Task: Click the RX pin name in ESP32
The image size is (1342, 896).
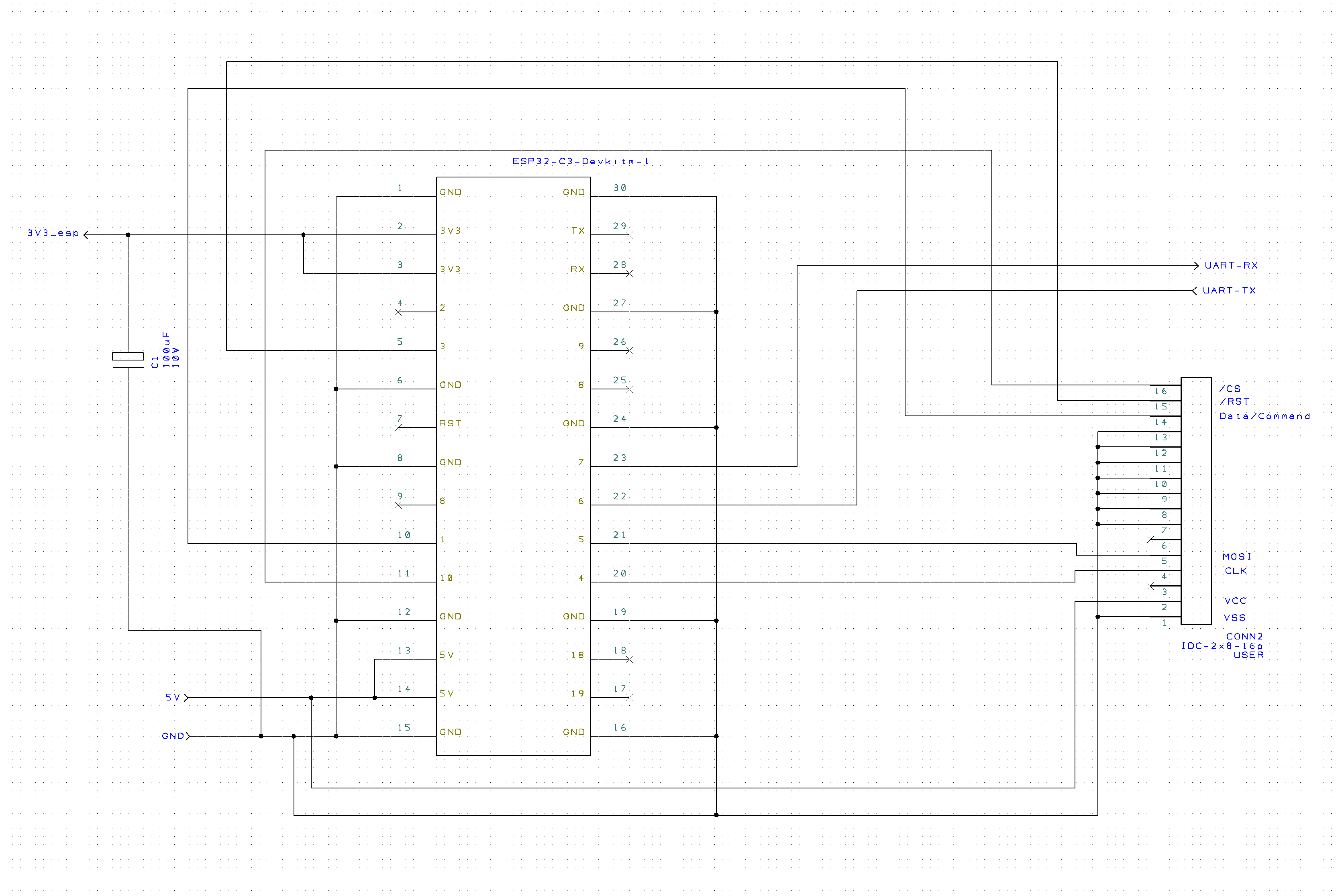Action: pyautogui.click(x=577, y=269)
